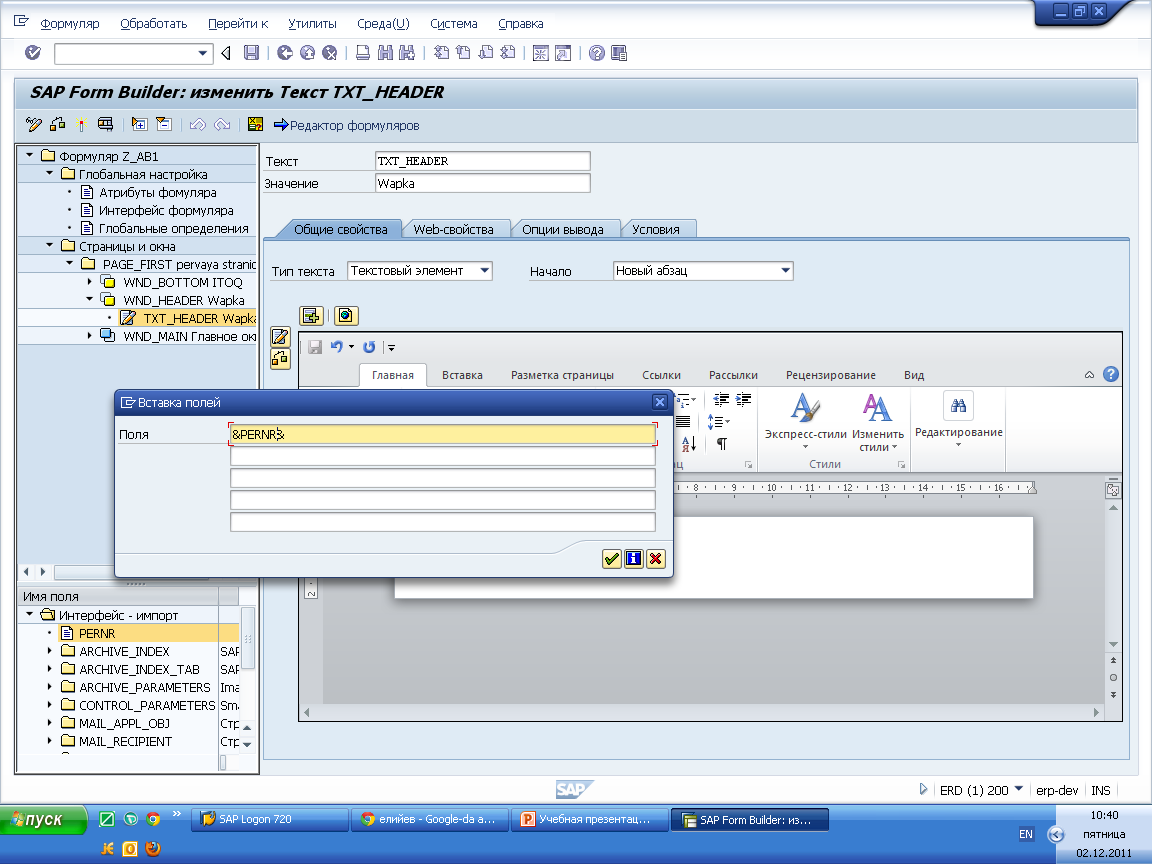
Task: Click the green checkmark Enter icon in toolbar
Action: pyautogui.click(x=32, y=53)
